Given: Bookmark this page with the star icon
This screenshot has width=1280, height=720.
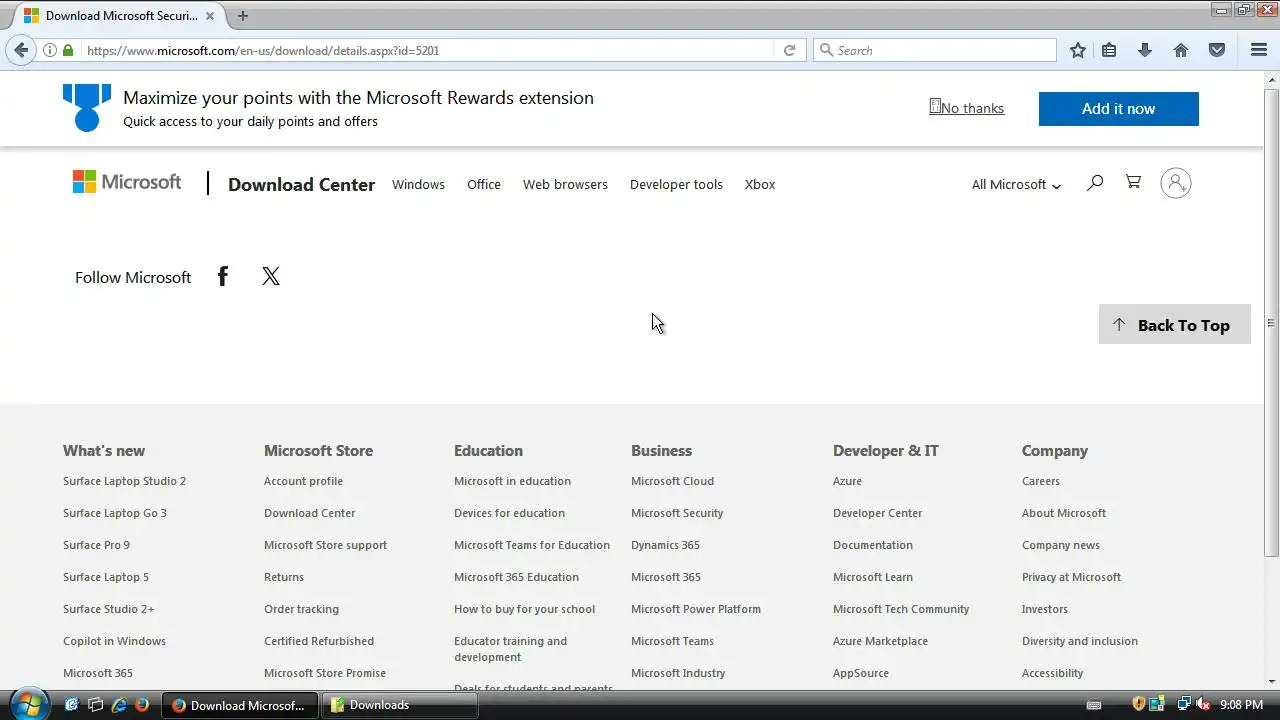Looking at the screenshot, I should tap(1078, 50).
